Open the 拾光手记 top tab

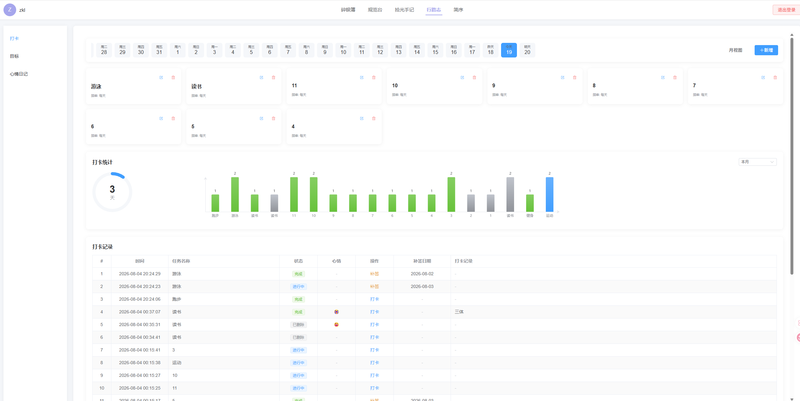click(405, 10)
